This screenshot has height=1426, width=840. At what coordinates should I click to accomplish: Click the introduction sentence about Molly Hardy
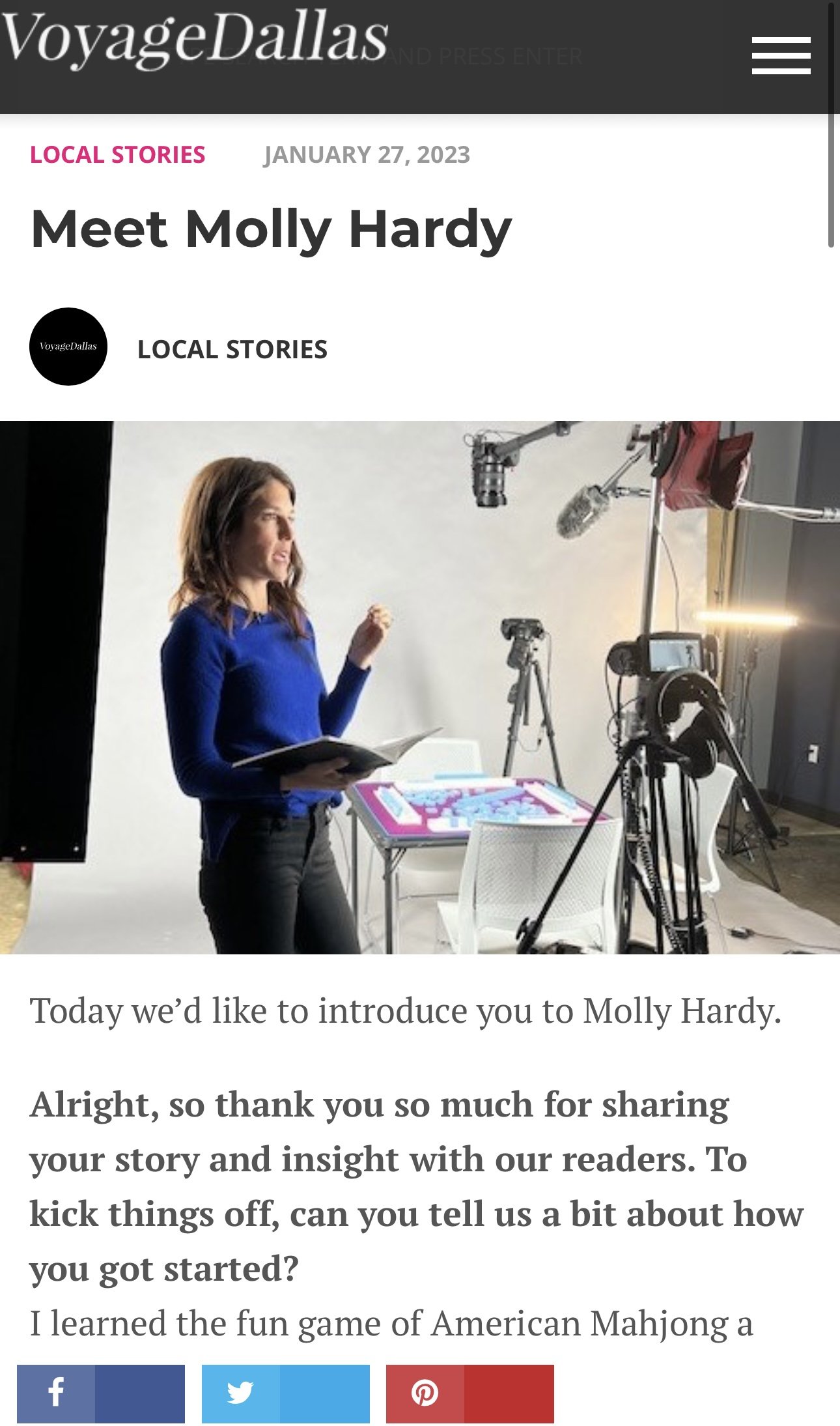pos(406,1011)
